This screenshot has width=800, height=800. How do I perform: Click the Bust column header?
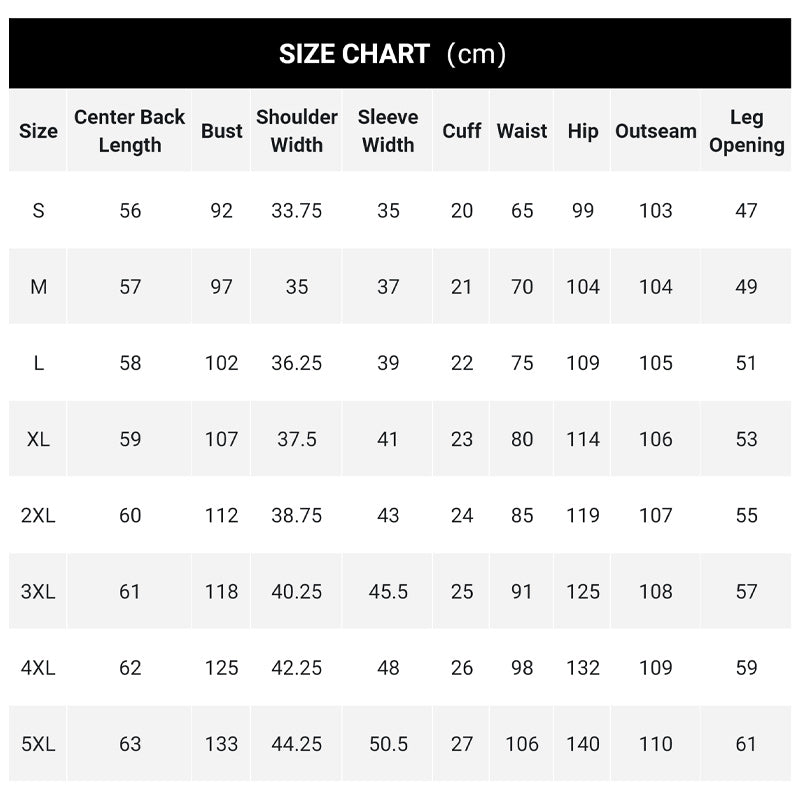coord(221,131)
